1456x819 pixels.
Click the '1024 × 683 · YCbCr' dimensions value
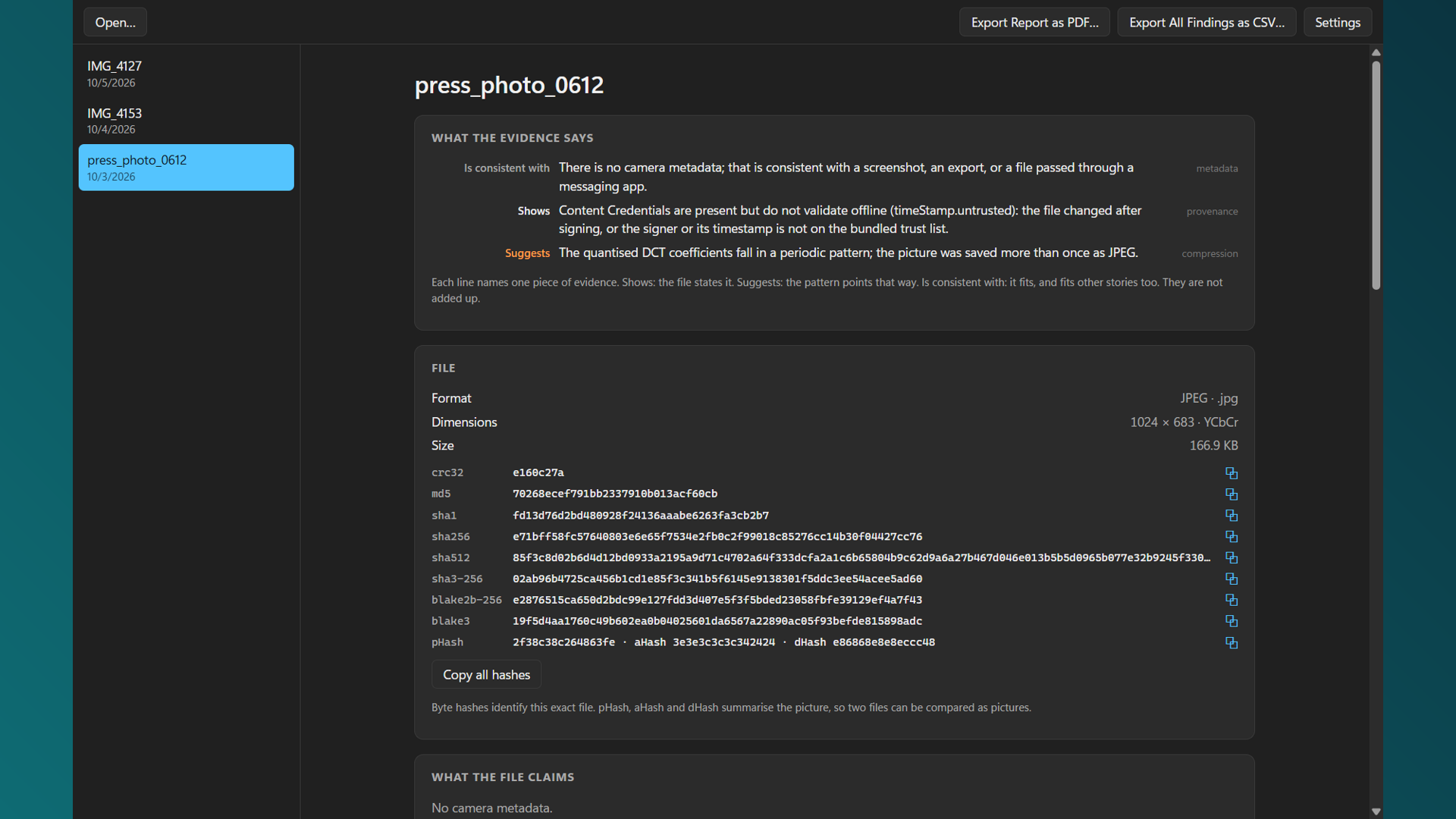[x=1184, y=422]
